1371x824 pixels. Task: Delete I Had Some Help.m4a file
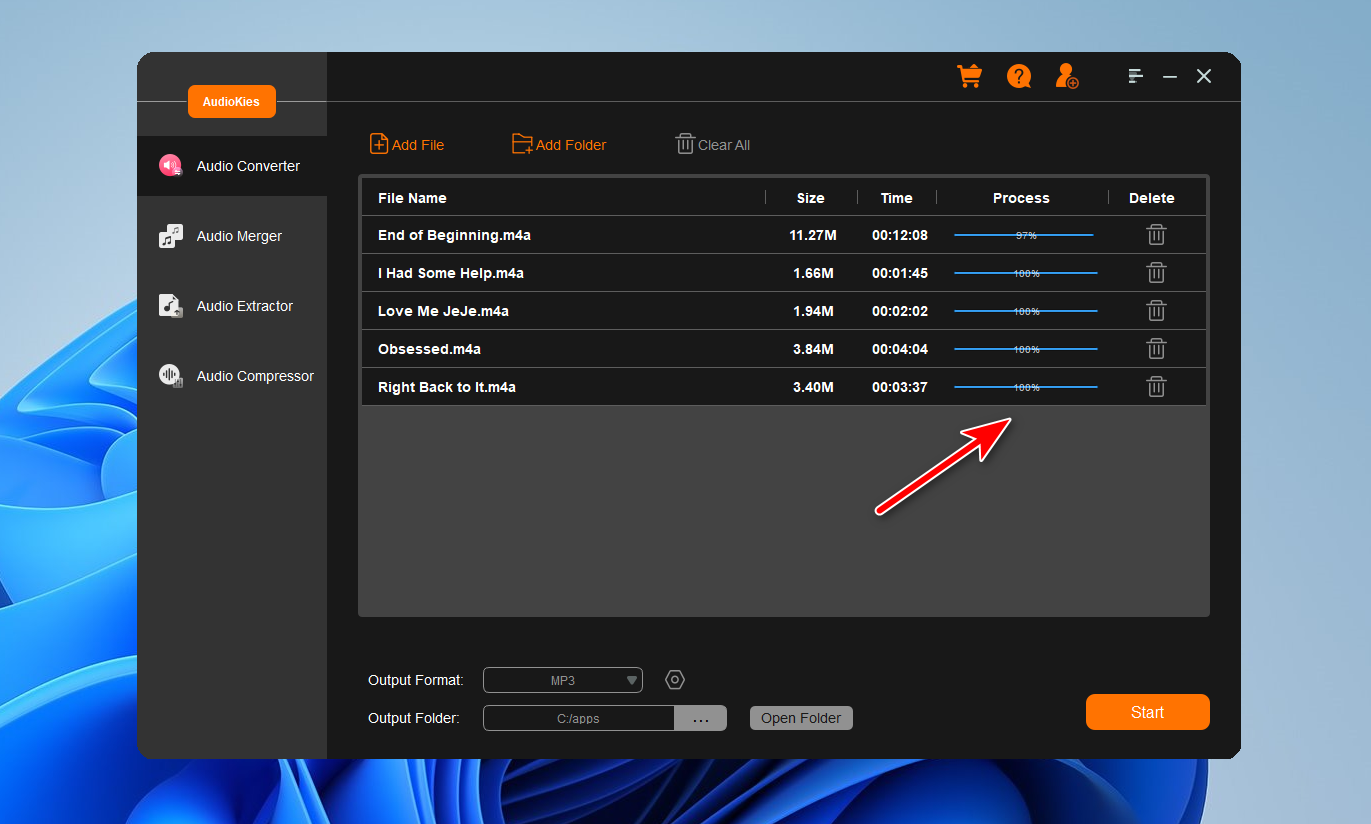click(x=1156, y=273)
